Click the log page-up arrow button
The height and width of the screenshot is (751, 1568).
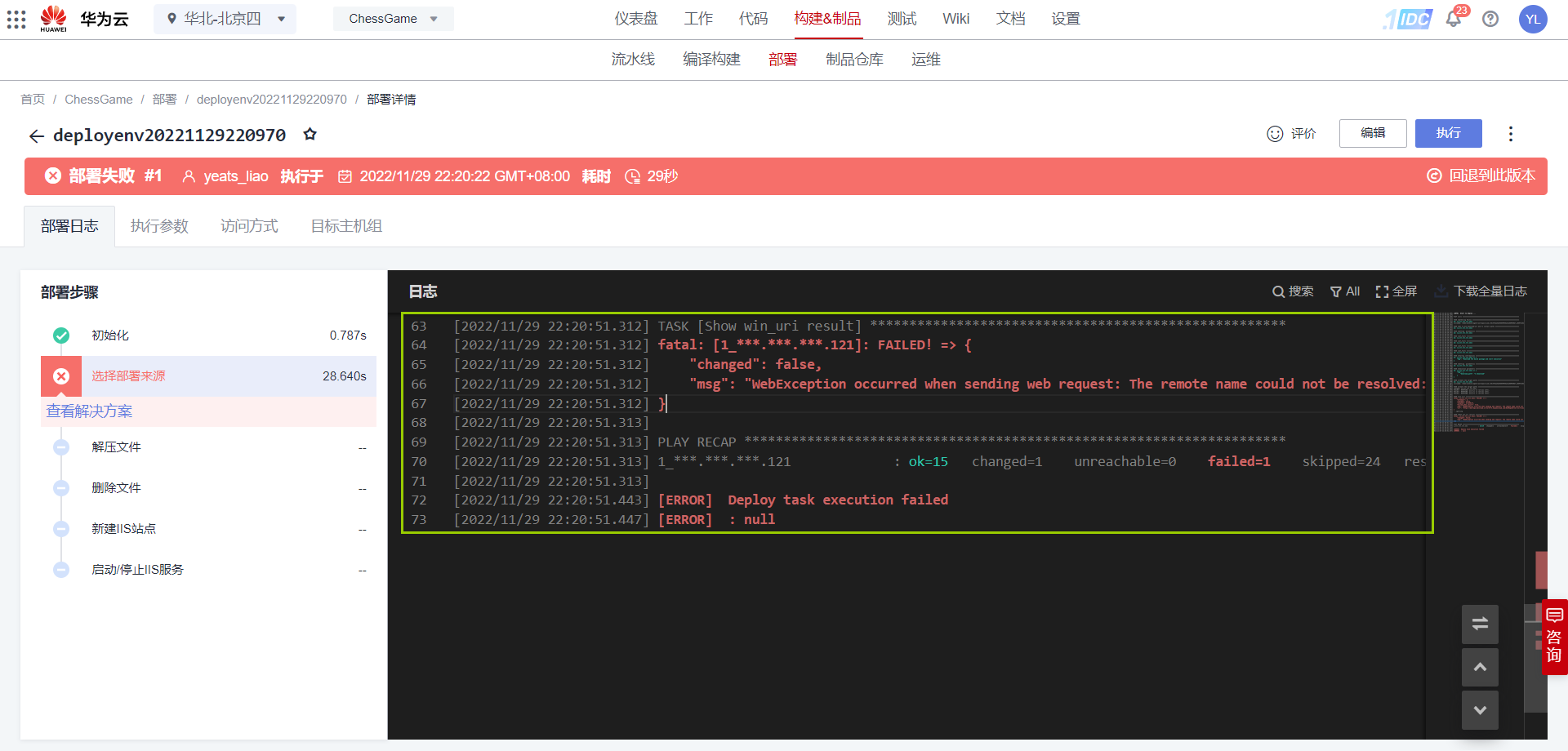(1480, 668)
